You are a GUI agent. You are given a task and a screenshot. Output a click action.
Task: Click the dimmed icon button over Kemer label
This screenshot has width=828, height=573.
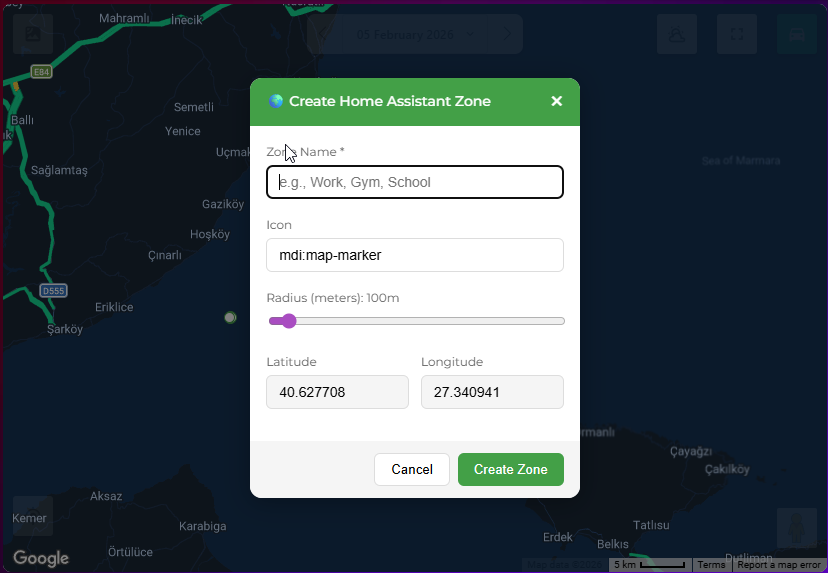[x=33, y=516]
